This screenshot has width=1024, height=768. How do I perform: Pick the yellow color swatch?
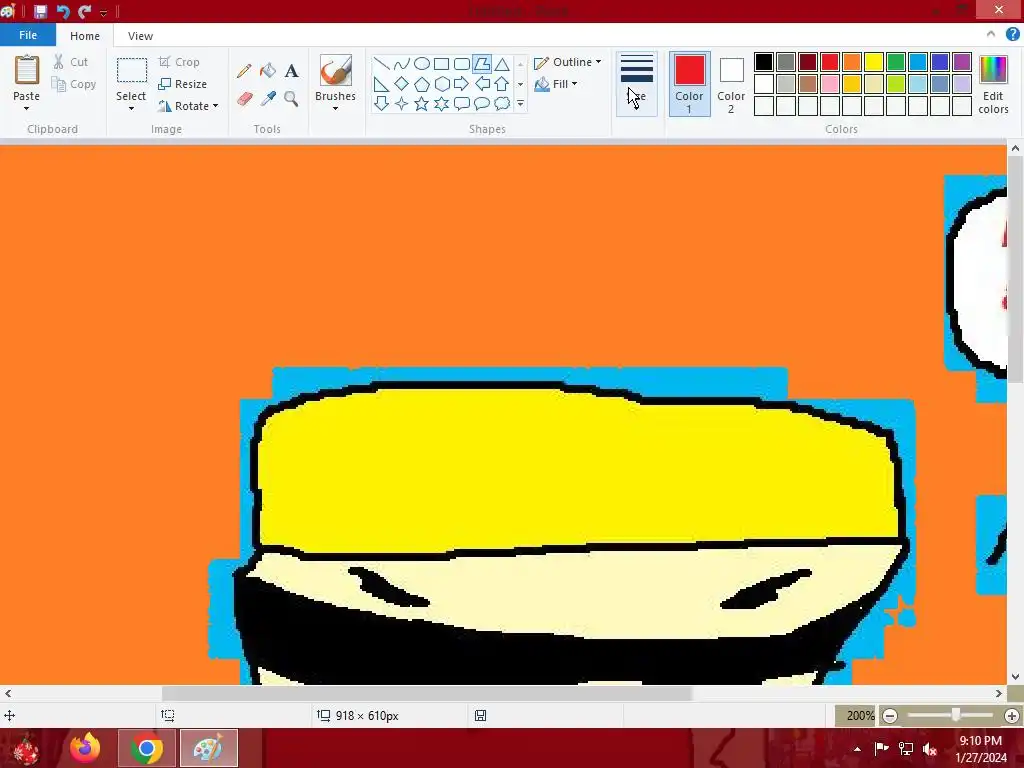(873, 62)
